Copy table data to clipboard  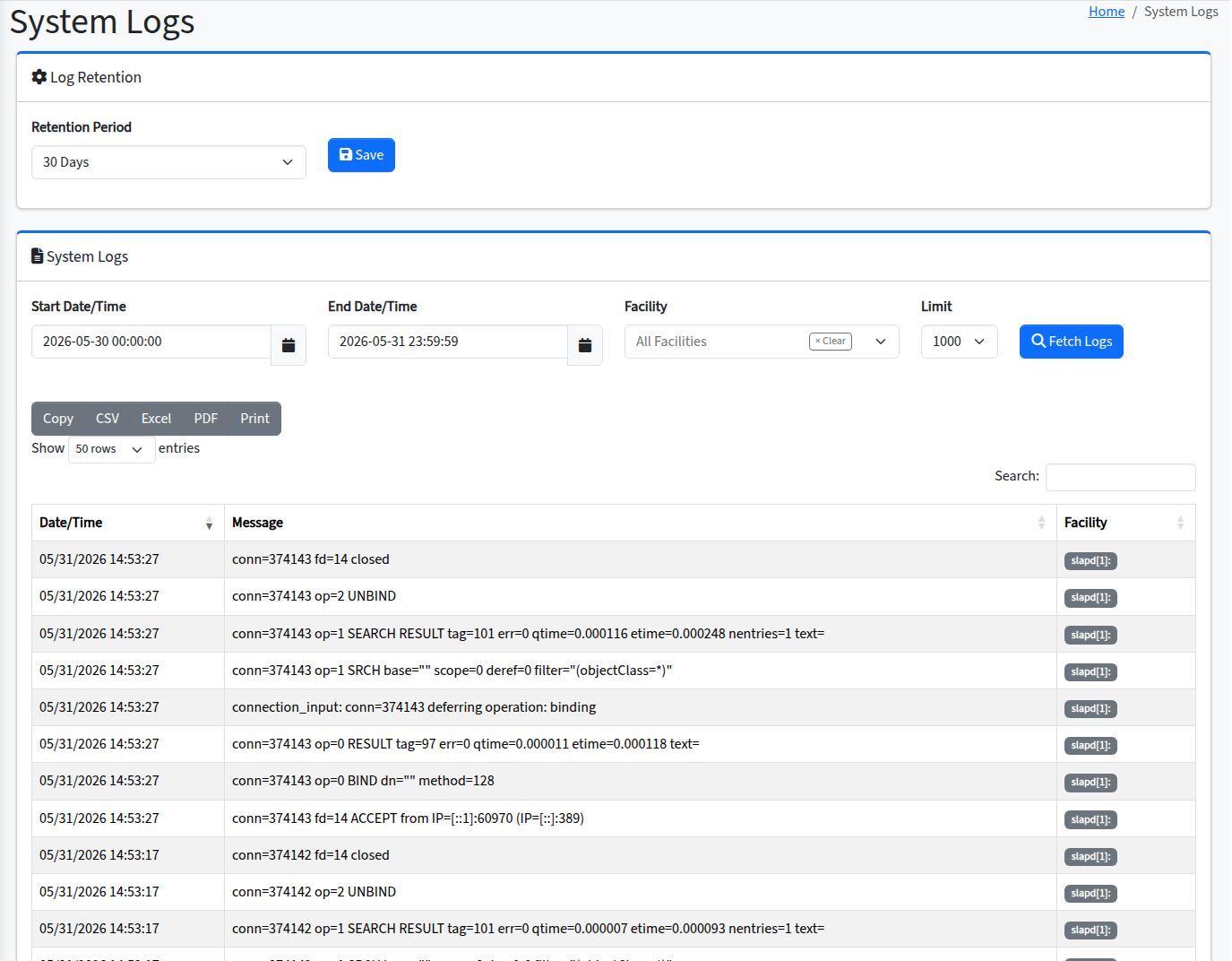click(x=58, y=419)
